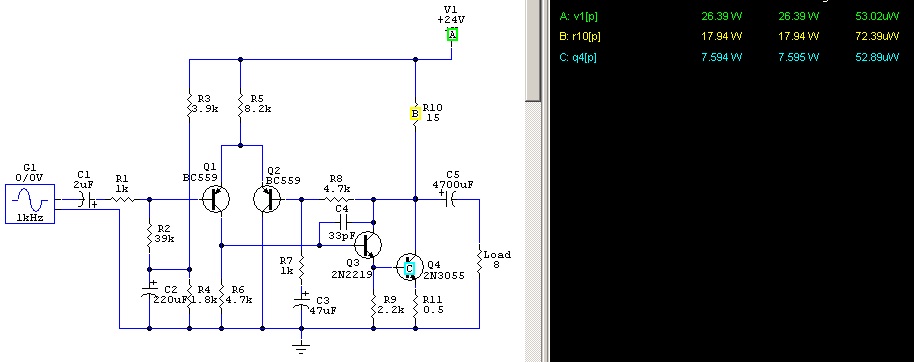Click the 7.594 W value for q4
The image size is (914, 362).
pyautogui.click(x=722, y=57)
